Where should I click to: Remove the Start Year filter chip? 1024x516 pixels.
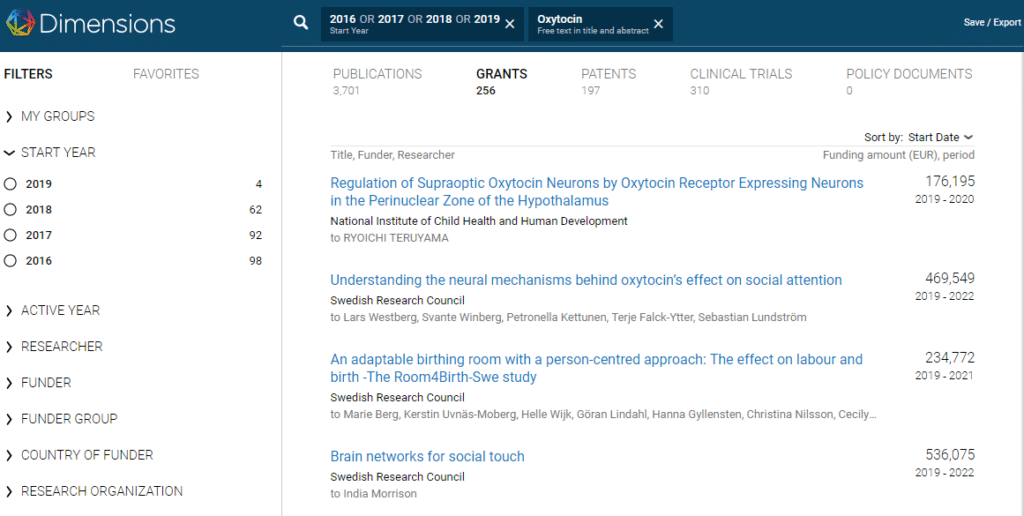pyautogui.click(x=510, y=24)
